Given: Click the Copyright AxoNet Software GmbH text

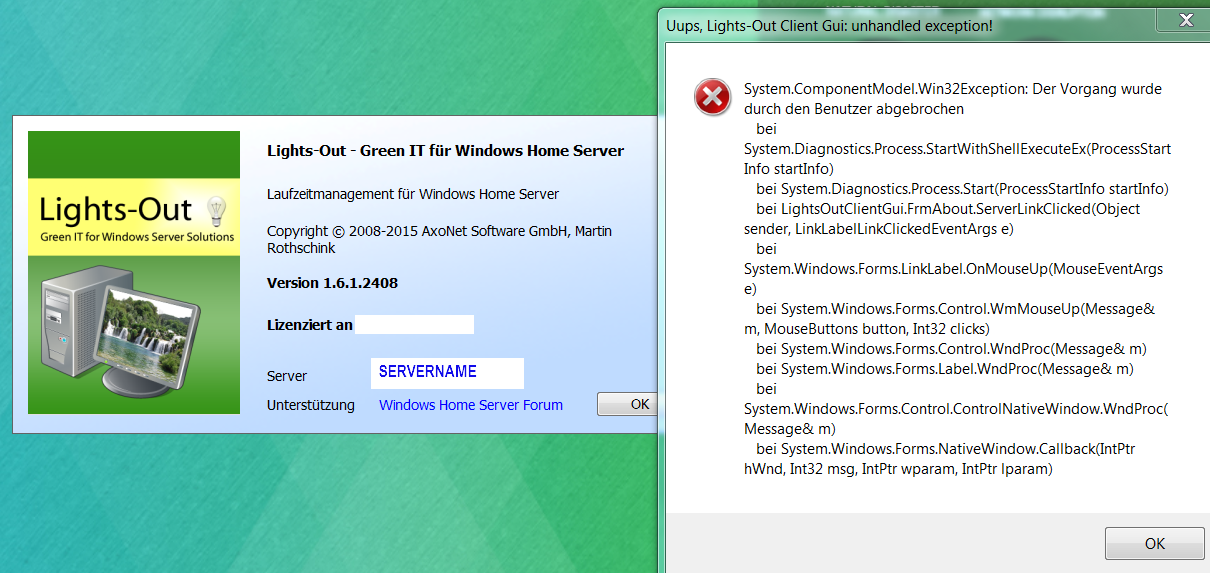Looking at the screenshot, I should tap(439, 239).
